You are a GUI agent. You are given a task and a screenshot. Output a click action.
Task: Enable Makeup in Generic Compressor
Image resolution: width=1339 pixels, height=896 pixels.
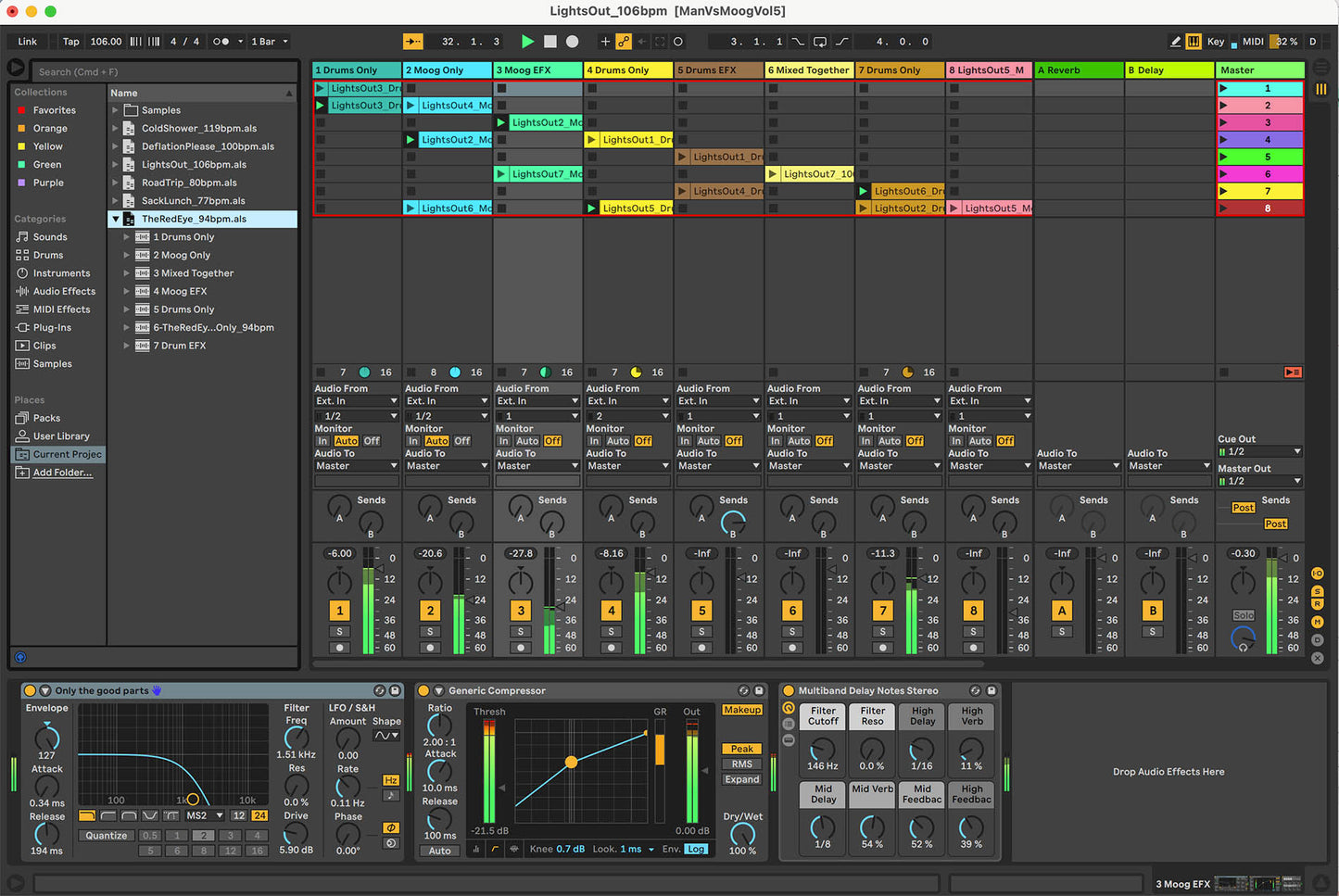click(741, 710)
